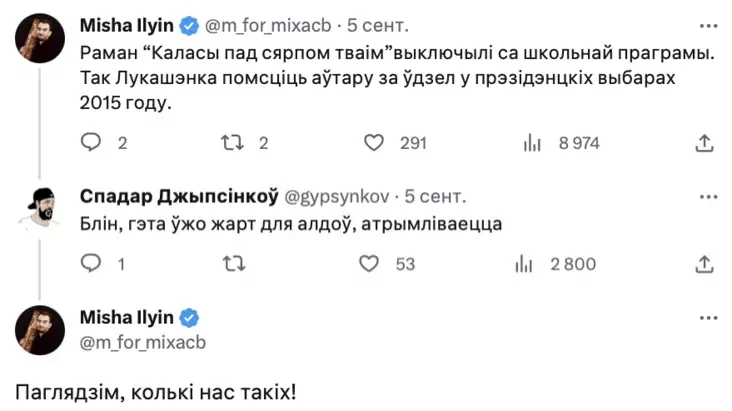Share Спадар Джыпсінкоў's tweet
Viewport: 732px width, 411px height.
(x=703, y=264)
